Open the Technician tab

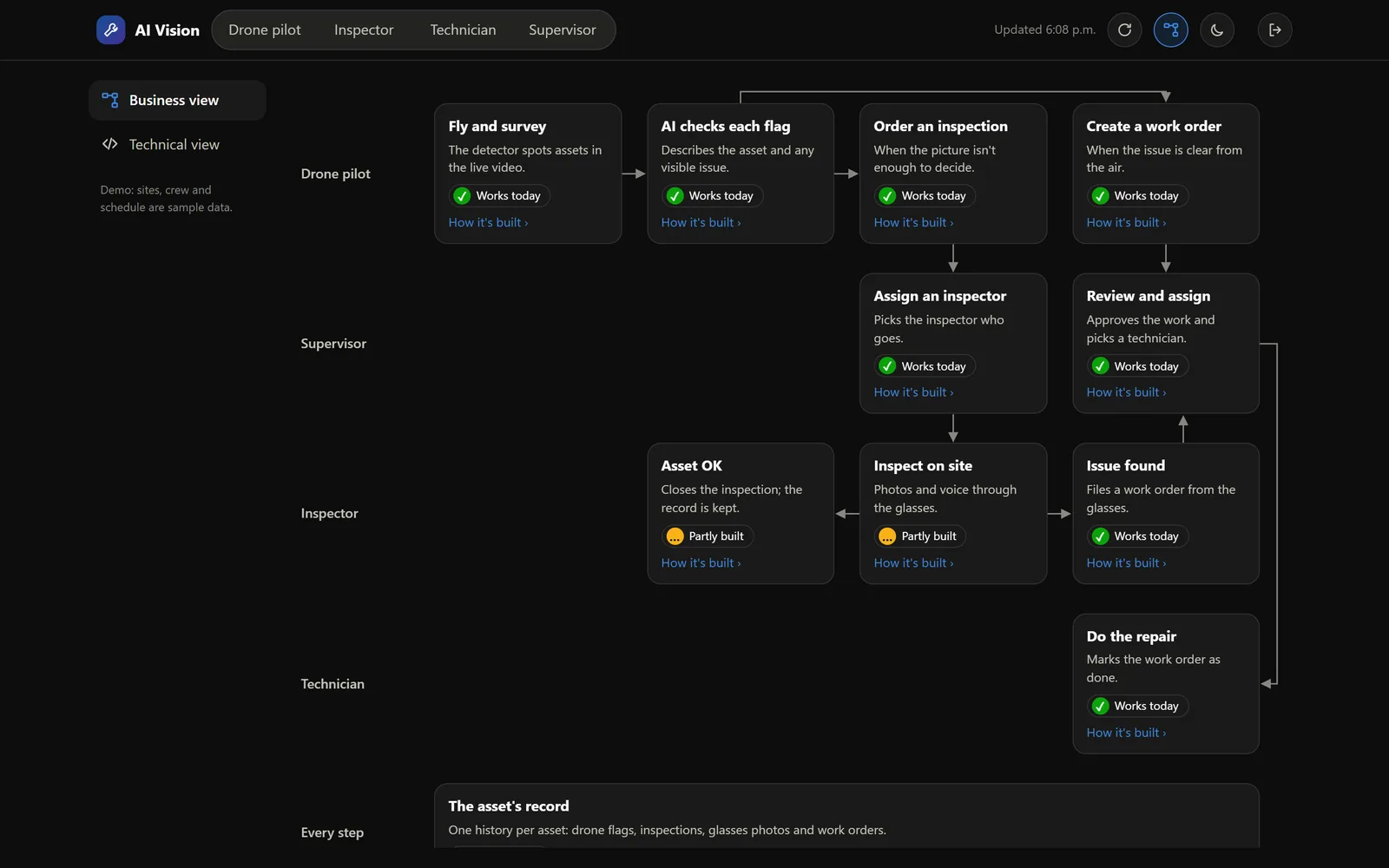click(463, 30)
